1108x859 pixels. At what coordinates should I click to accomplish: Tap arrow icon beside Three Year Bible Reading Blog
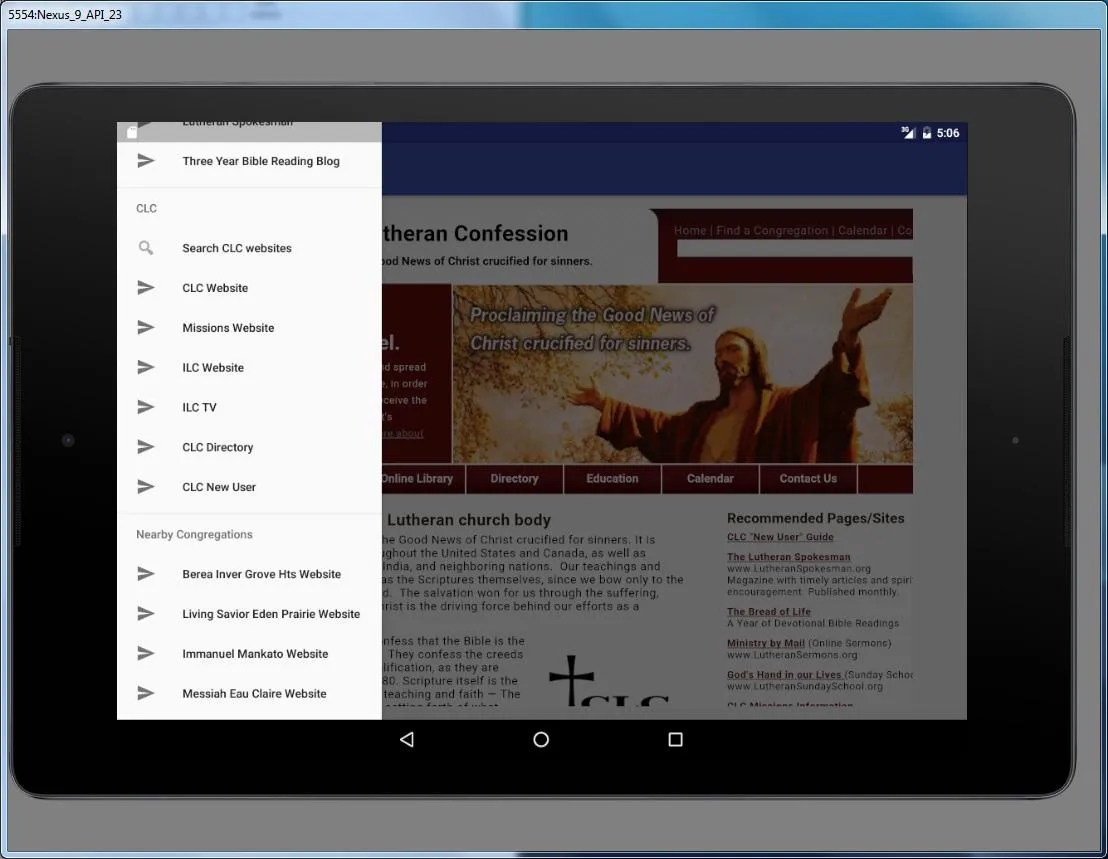(146, 161)
